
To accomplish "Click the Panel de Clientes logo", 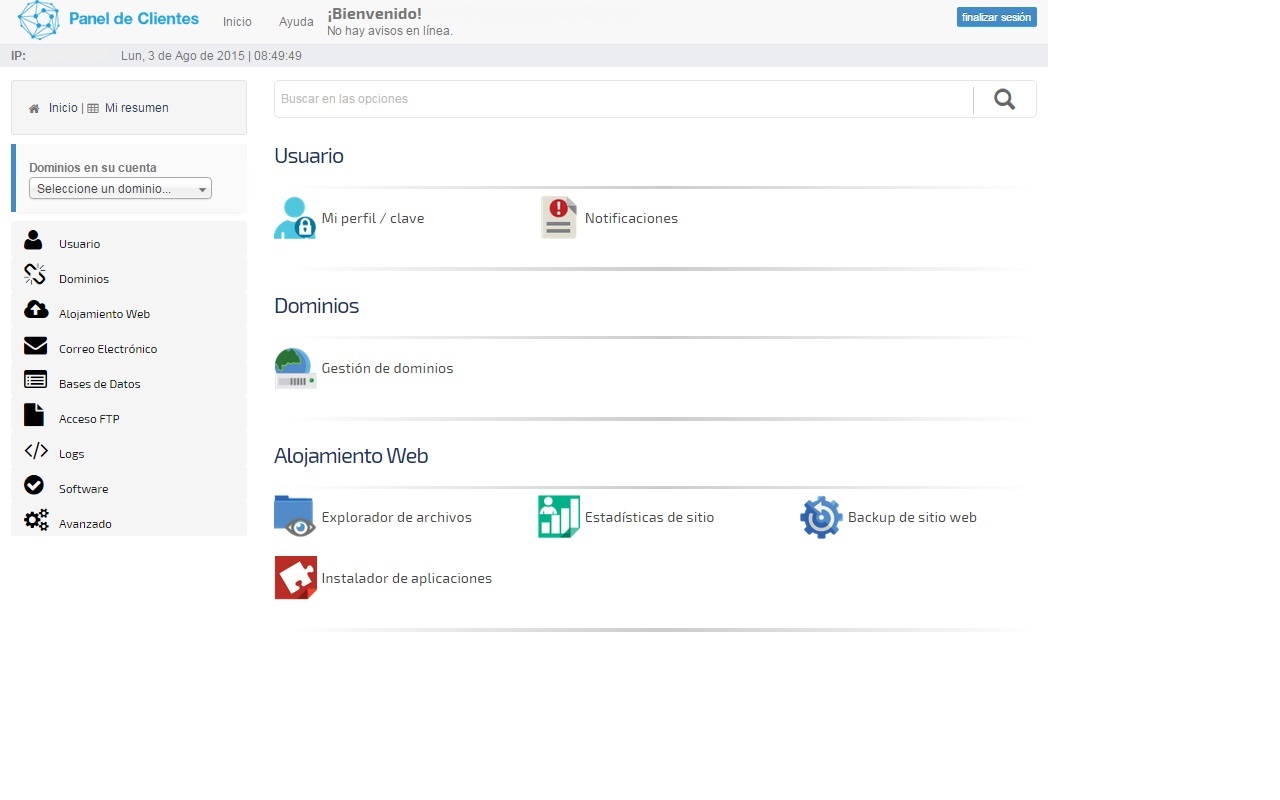I will click(x=108, y=20).
